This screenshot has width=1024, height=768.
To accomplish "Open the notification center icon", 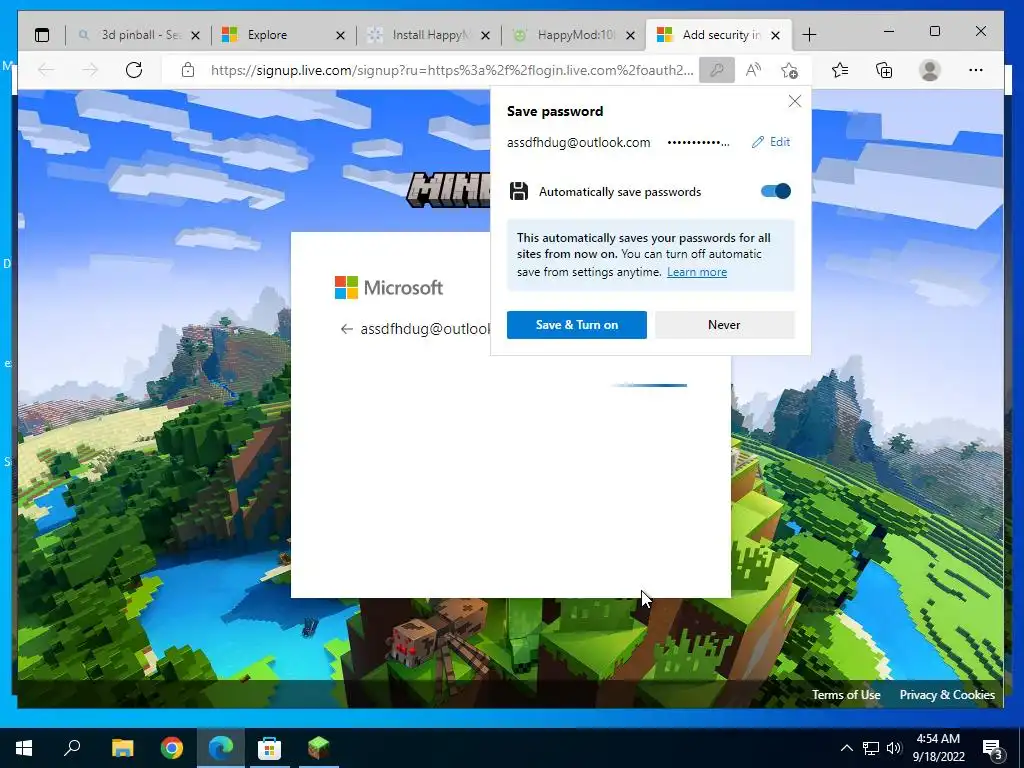I will pyautogui.click(x=993, y=748).
